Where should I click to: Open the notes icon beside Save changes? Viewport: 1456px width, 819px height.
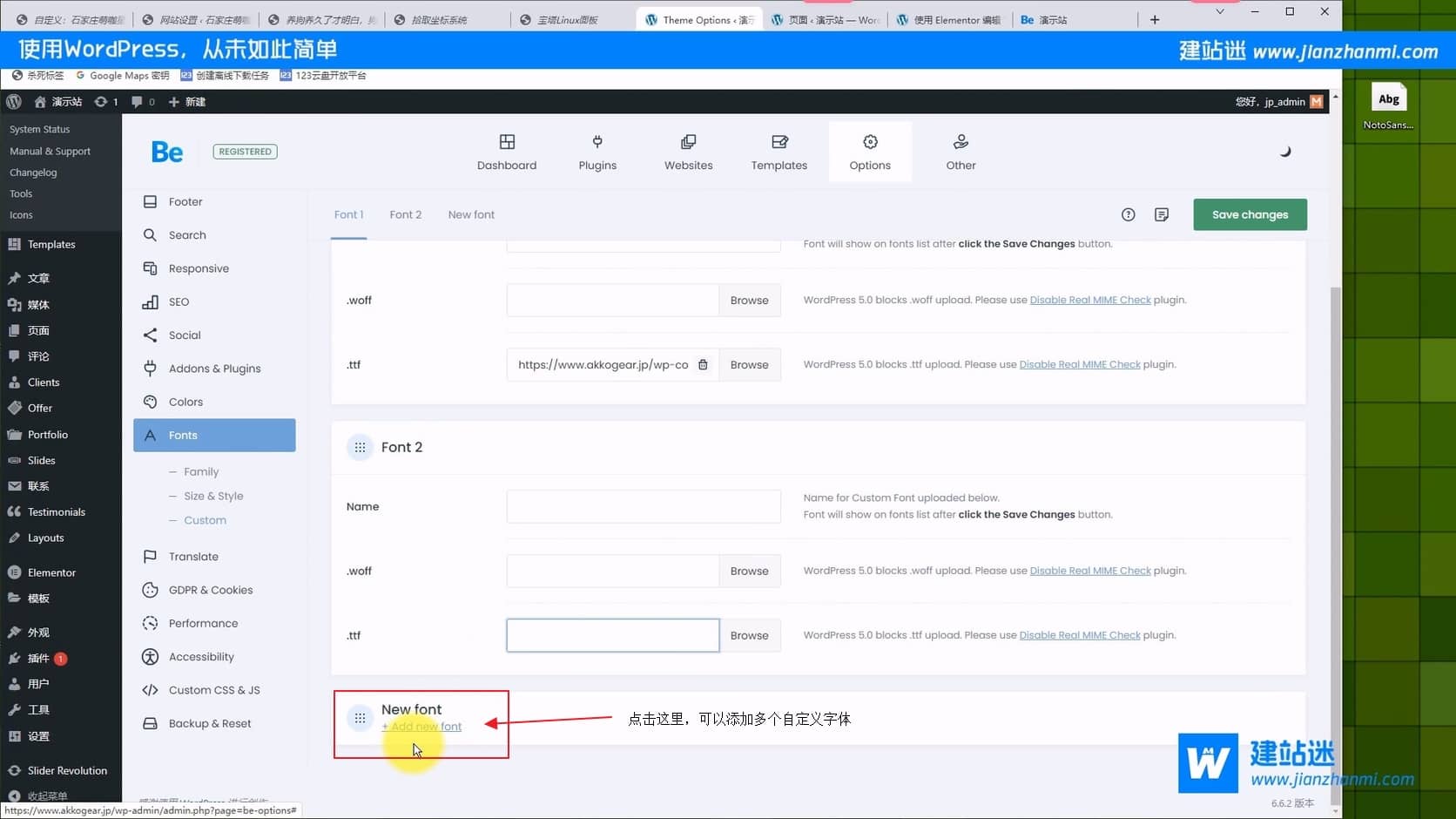1161,214
